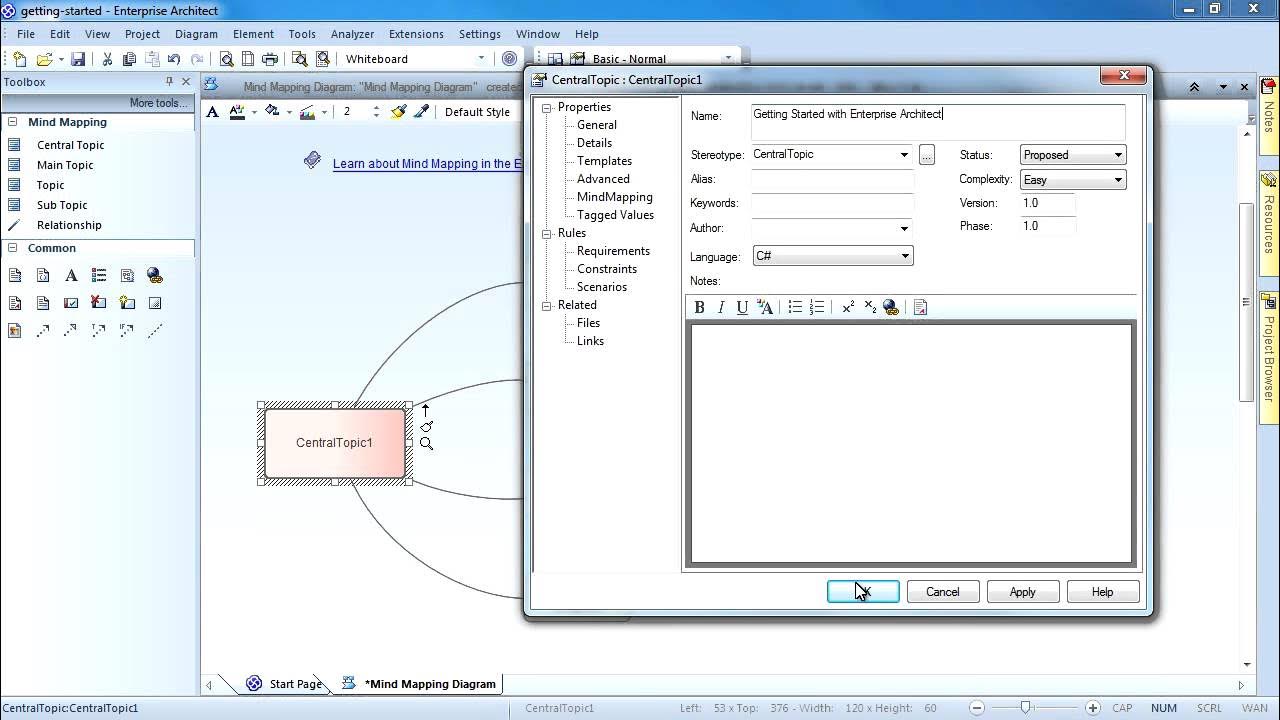Click the magnifier quick-link icon beside CentralTopic1
The width and height of the screenshot is (1280, 720).
(x=427, y=444)
